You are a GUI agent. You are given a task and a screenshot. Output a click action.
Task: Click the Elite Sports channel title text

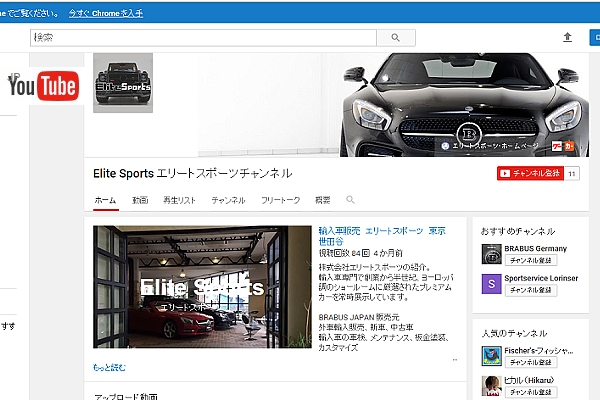193,173
